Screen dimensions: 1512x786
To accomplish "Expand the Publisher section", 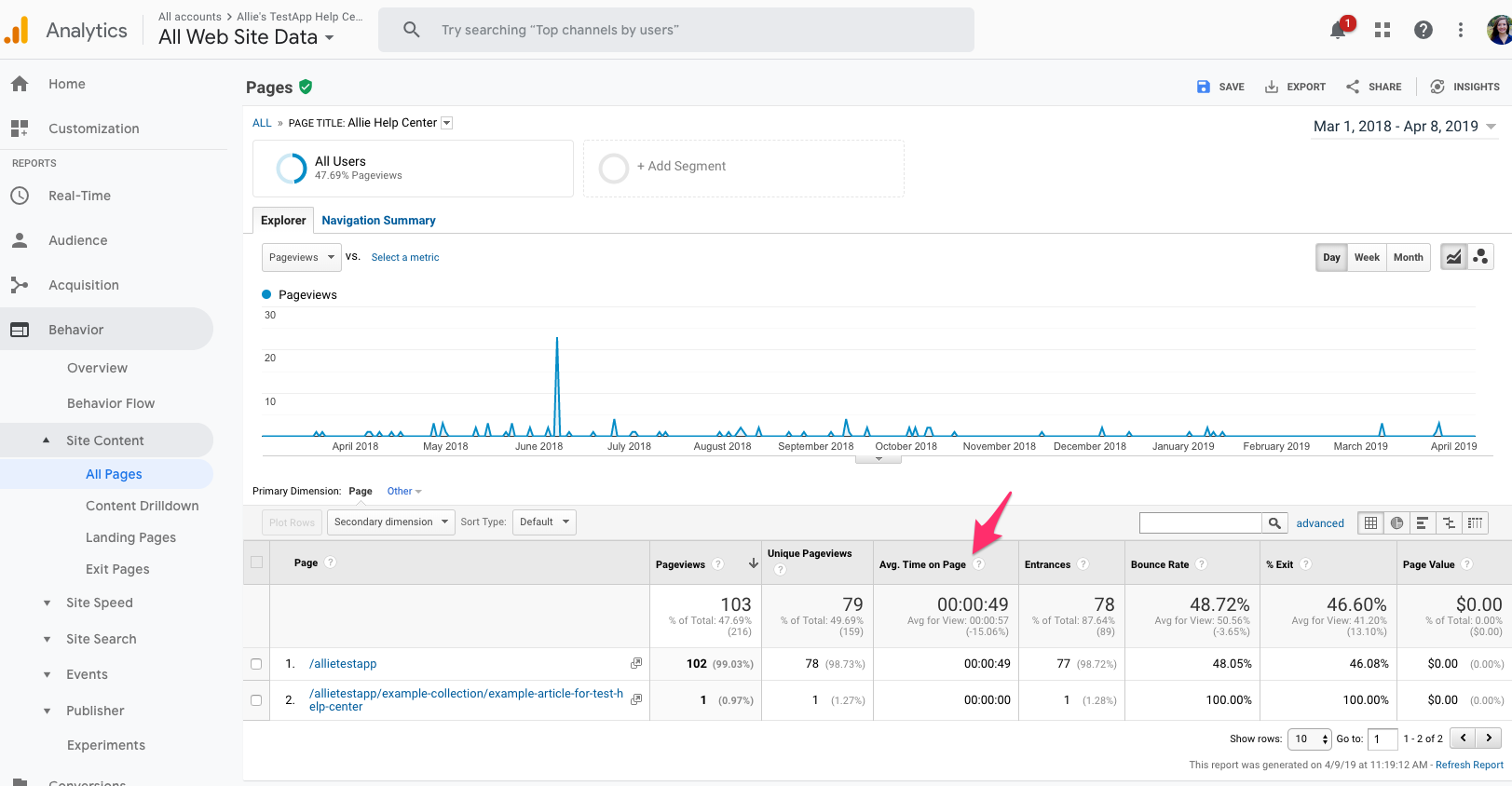I will (x=47, y=711).
